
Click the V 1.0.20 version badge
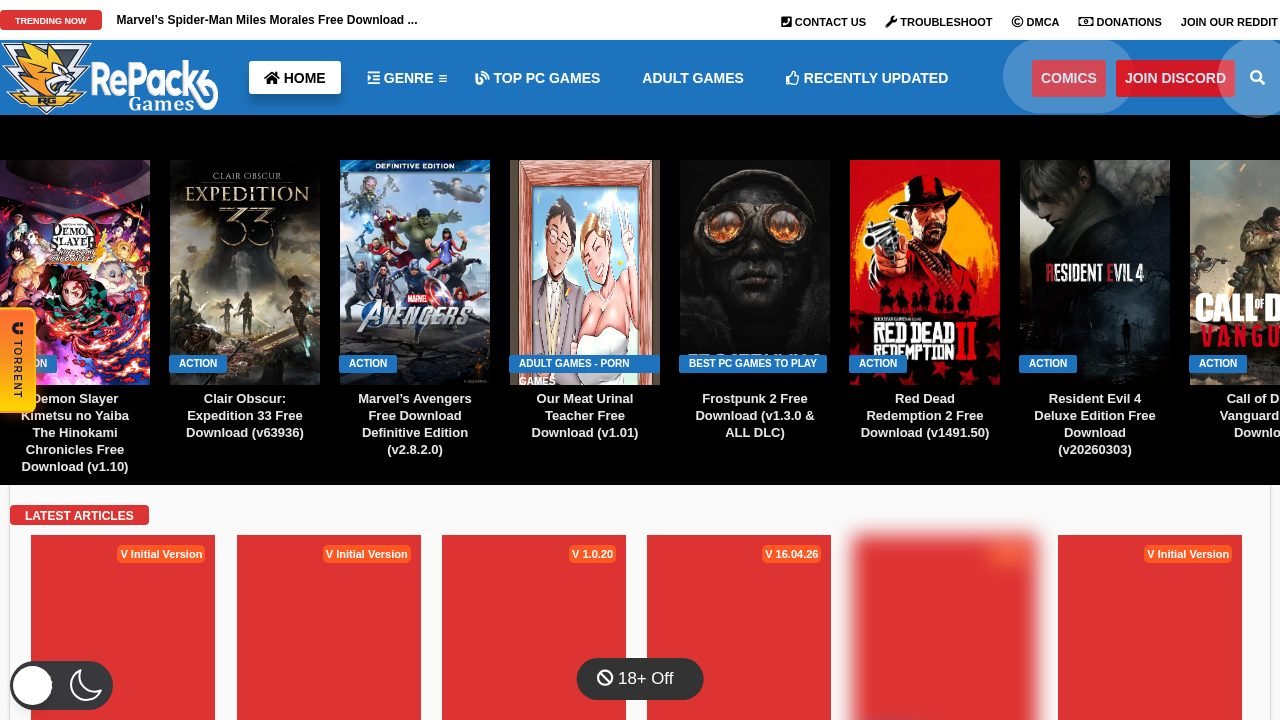593,554
